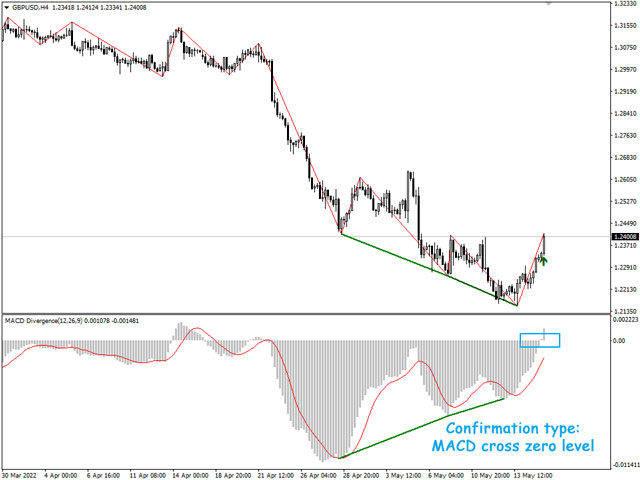Screen dimensions: 640x480
Task: Click the 18 Apr 20:00 time label
Action: tap(233, 476)
